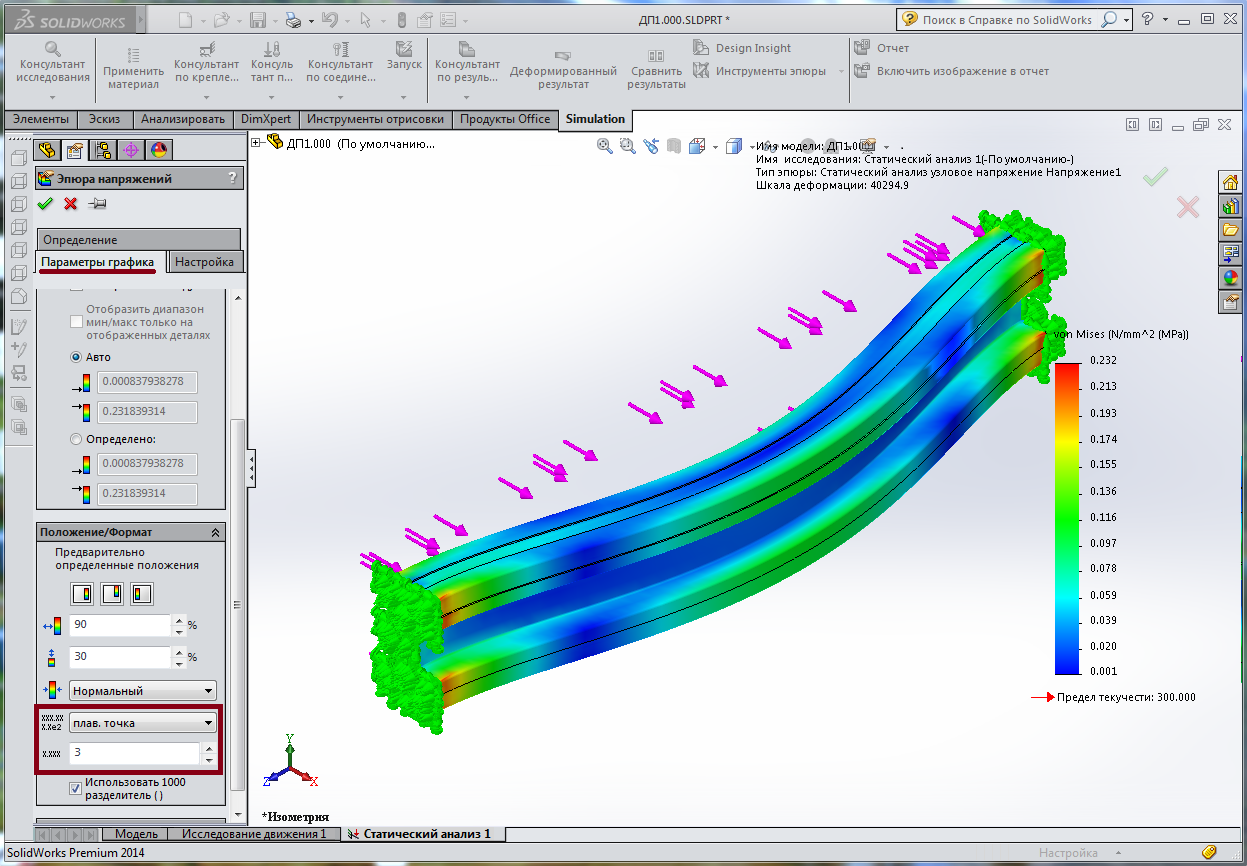1247x866 pixels.
Task: Click Применить материал button
Action: [133, 68]
